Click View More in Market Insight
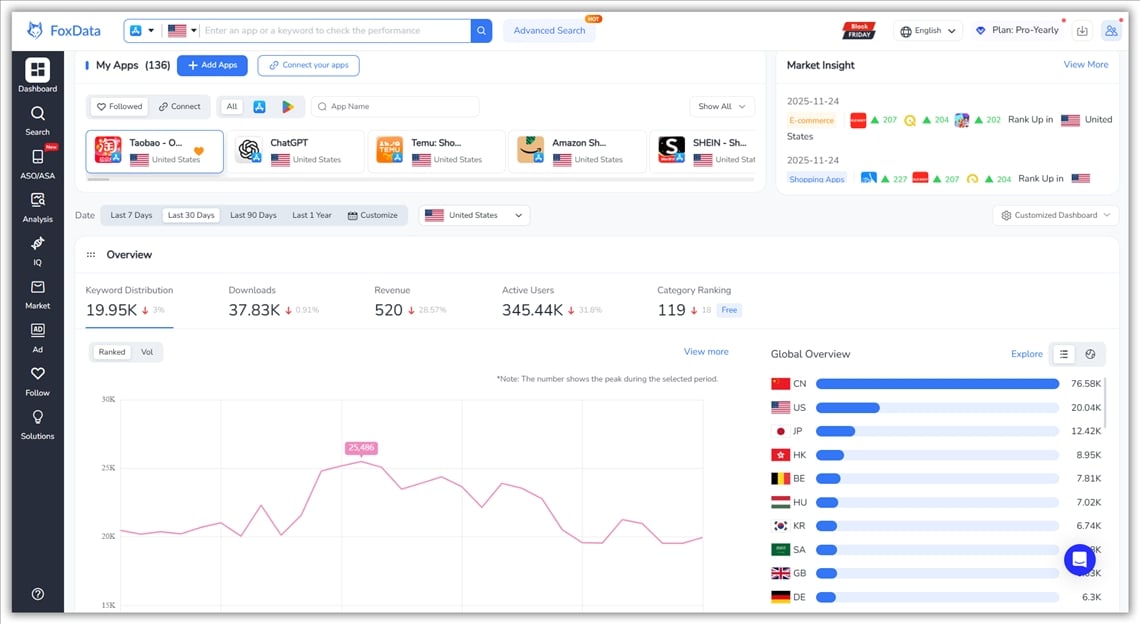The image size is (1140, 624). (x=1085, y=65)
